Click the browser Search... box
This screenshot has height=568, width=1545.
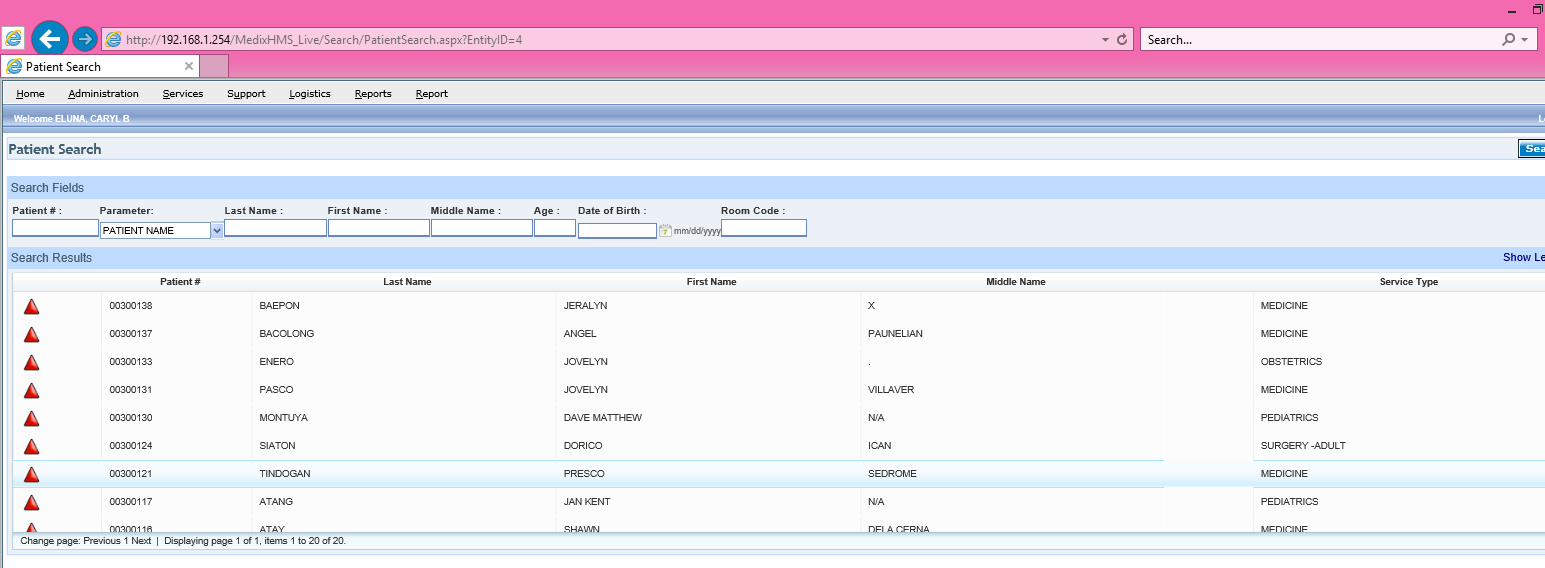[1320, 40]
